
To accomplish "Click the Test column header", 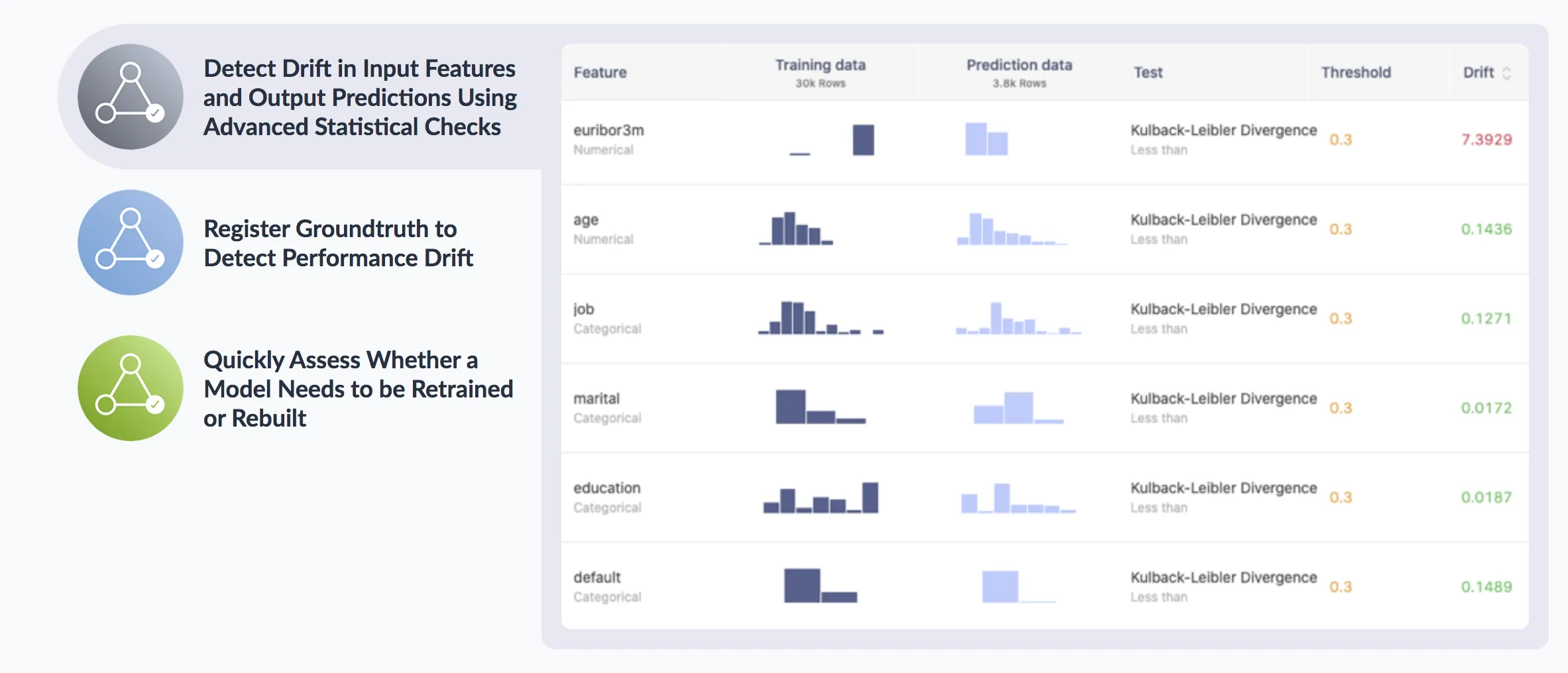I will [1148, 72].
